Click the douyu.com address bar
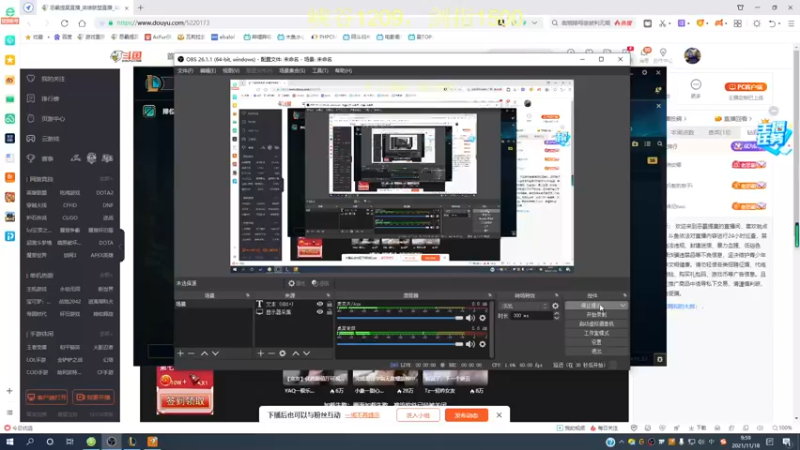The width and height of the screenshot is (800, 450). [x=296, y=23]
